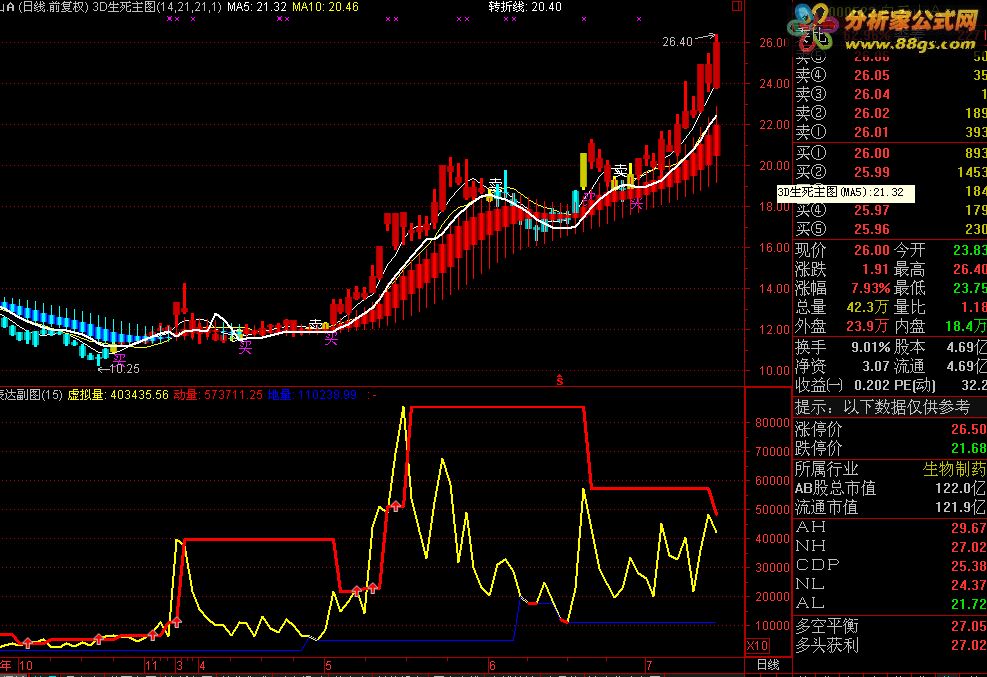Click the 总量 42.3万 value
The width and height of the screenshot is (987, 677).
point(868,307)
